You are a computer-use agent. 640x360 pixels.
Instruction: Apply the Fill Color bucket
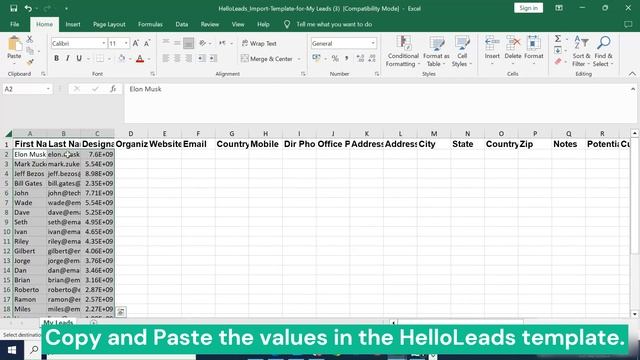click(122, 58)
